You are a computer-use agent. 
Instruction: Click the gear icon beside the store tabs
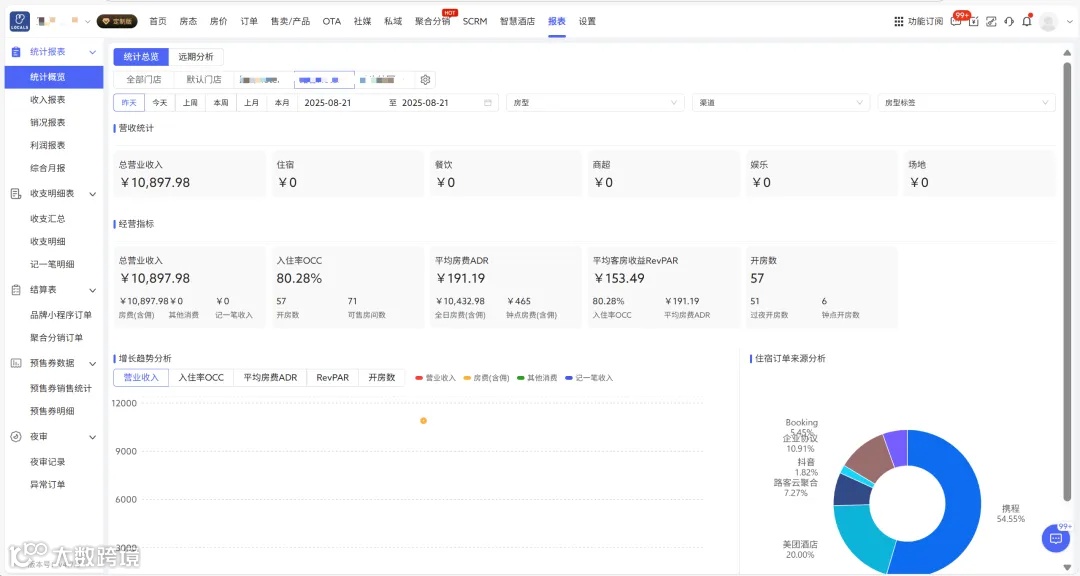pyautogui.click(x=424, y=79)
